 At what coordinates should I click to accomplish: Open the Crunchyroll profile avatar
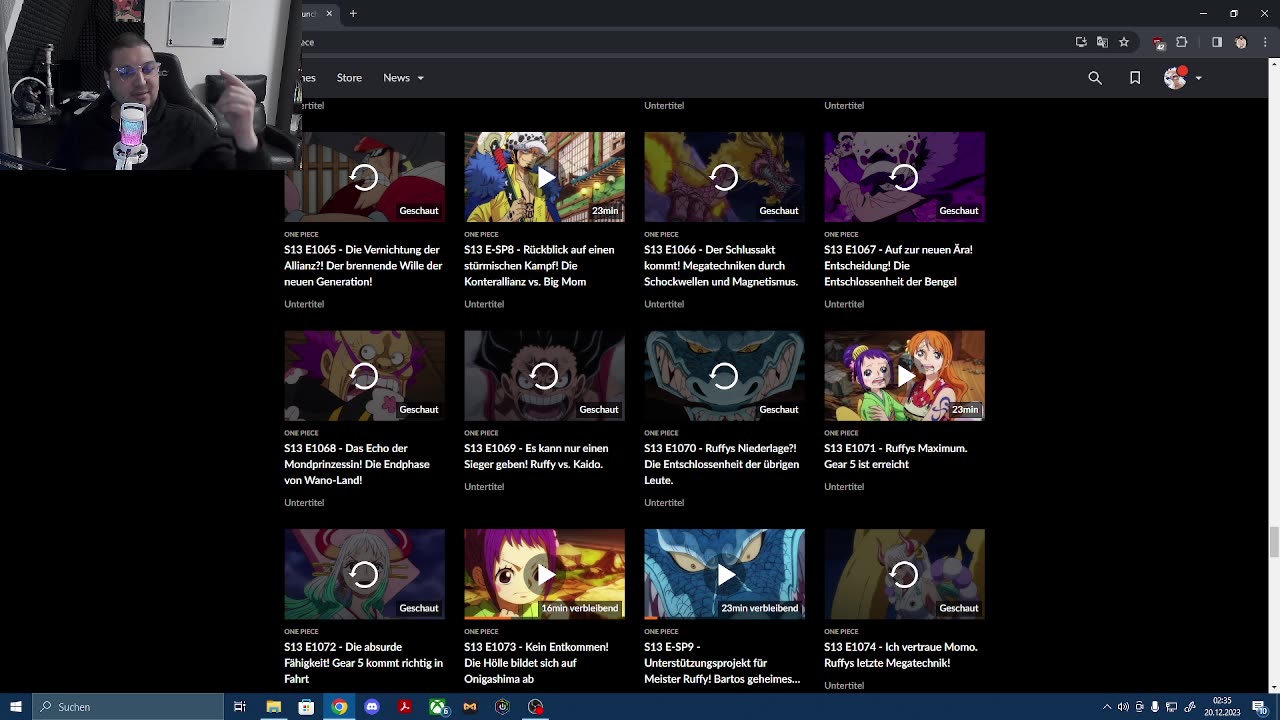point(1176,78)
